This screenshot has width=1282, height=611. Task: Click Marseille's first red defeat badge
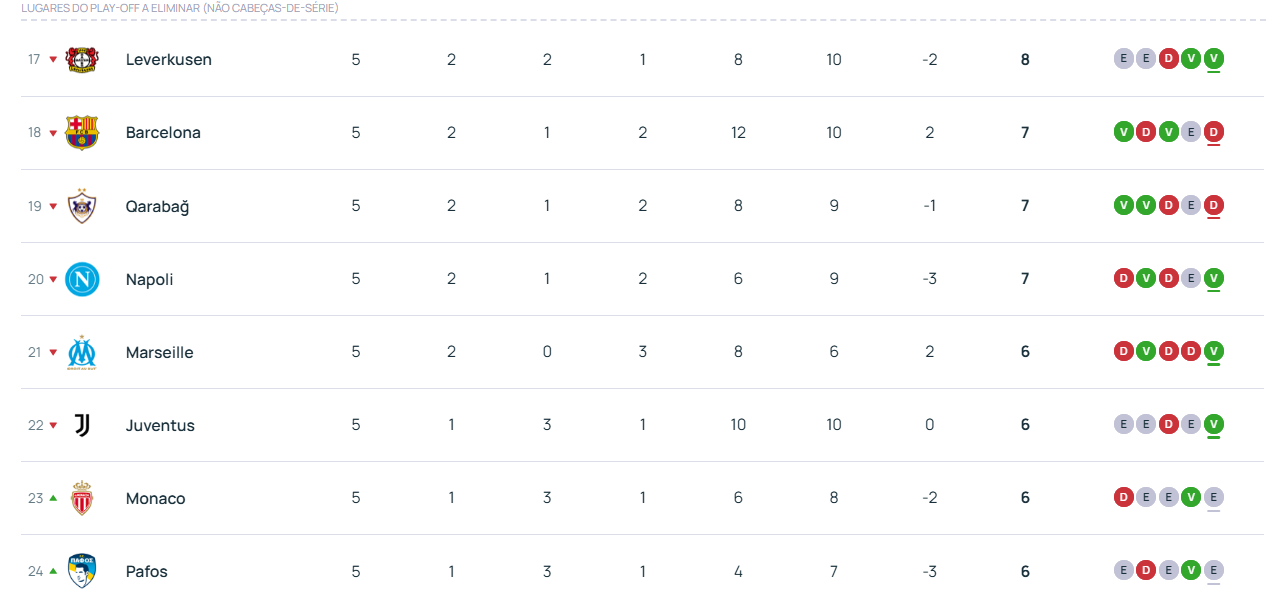(1124, 351)
